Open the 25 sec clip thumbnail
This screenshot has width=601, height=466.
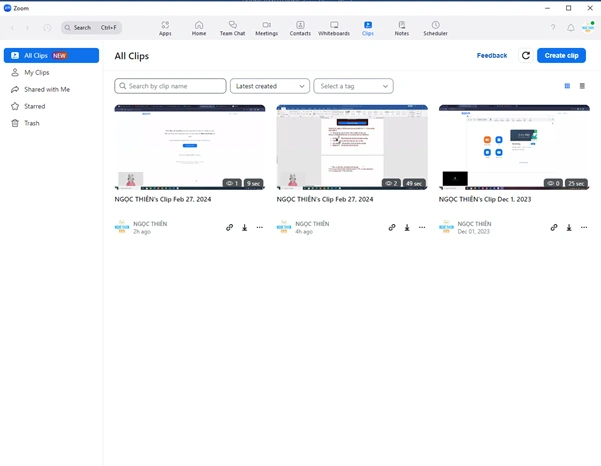click(x=514, y=147)
